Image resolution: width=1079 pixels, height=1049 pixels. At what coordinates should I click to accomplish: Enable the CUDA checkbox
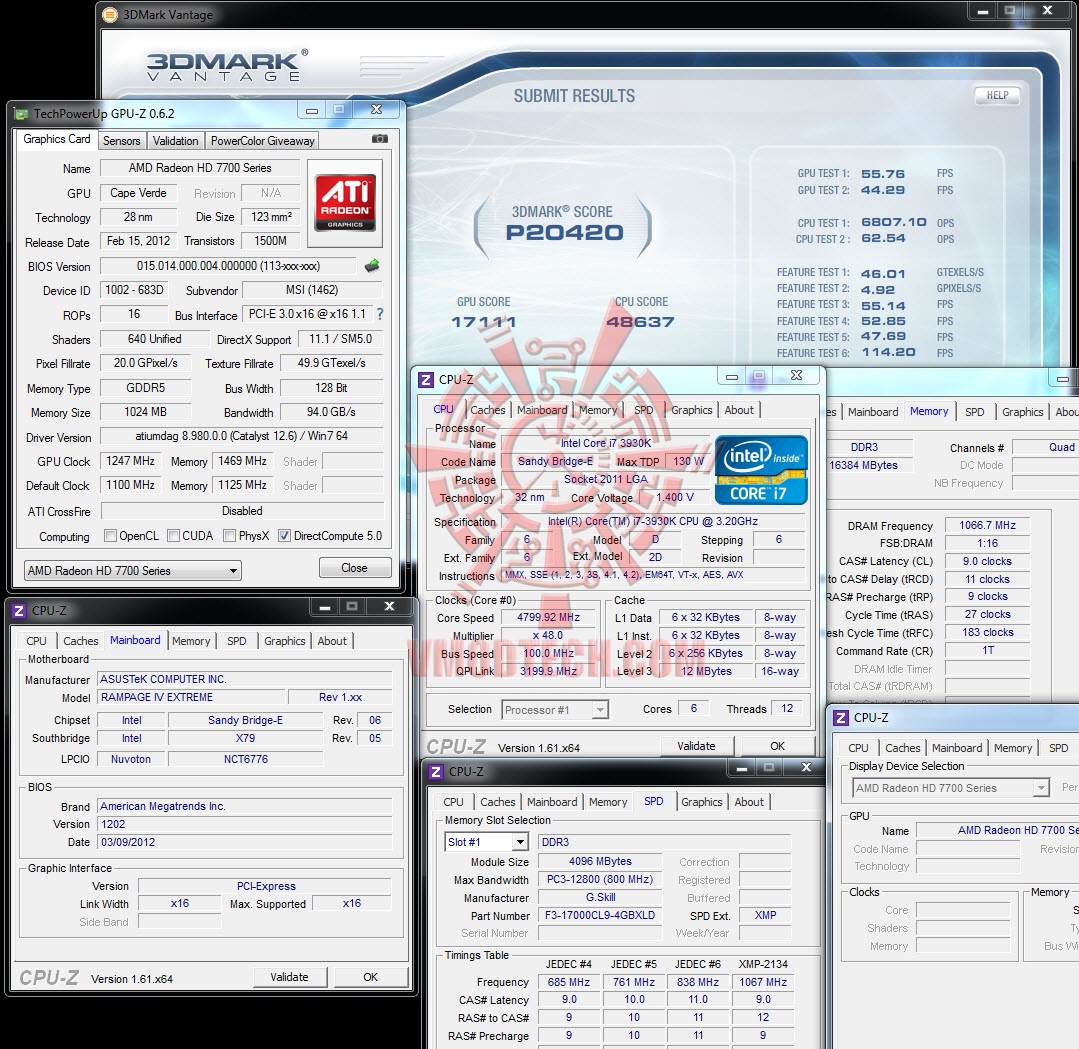[174, 536]
